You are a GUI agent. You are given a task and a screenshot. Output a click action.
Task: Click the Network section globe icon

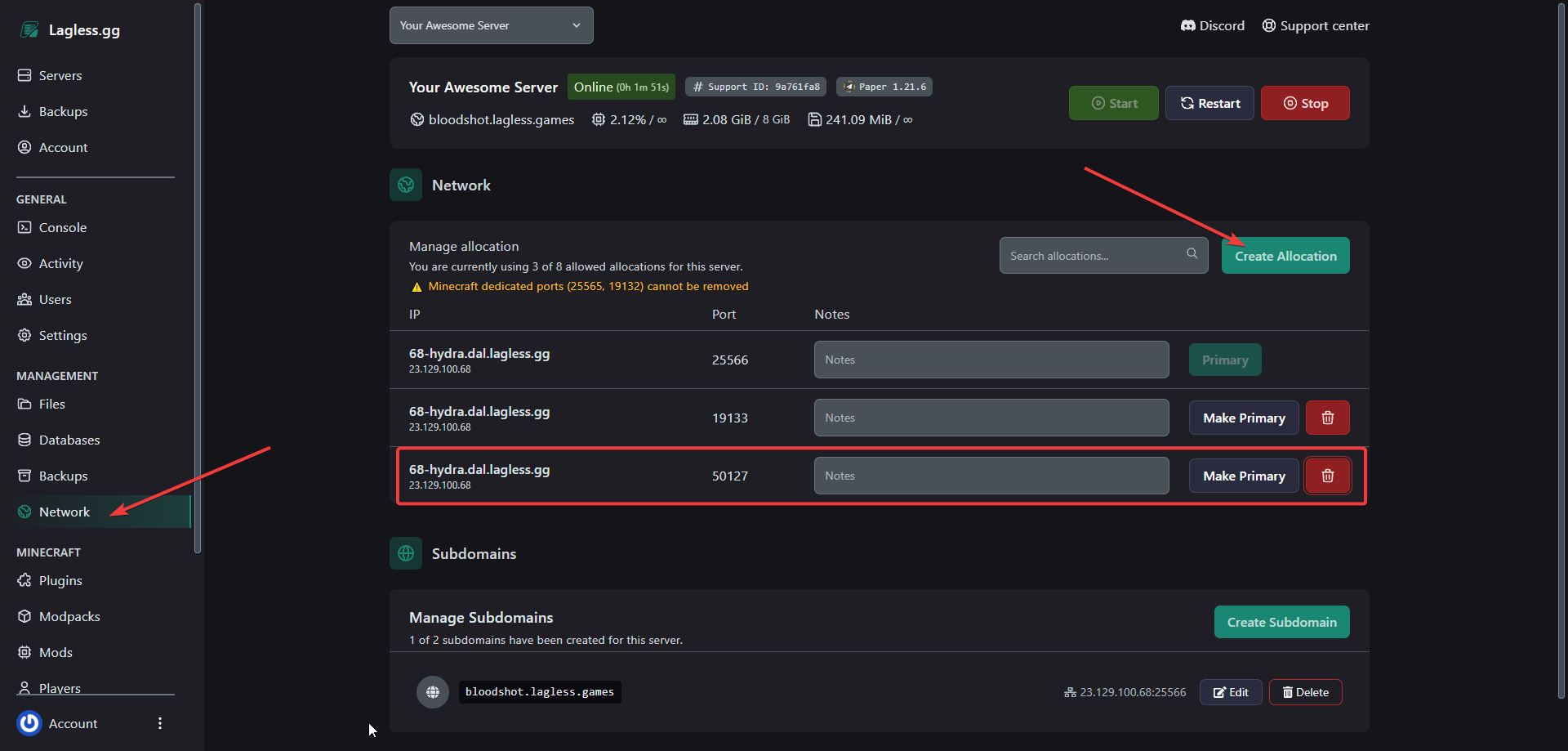(406, 185)
